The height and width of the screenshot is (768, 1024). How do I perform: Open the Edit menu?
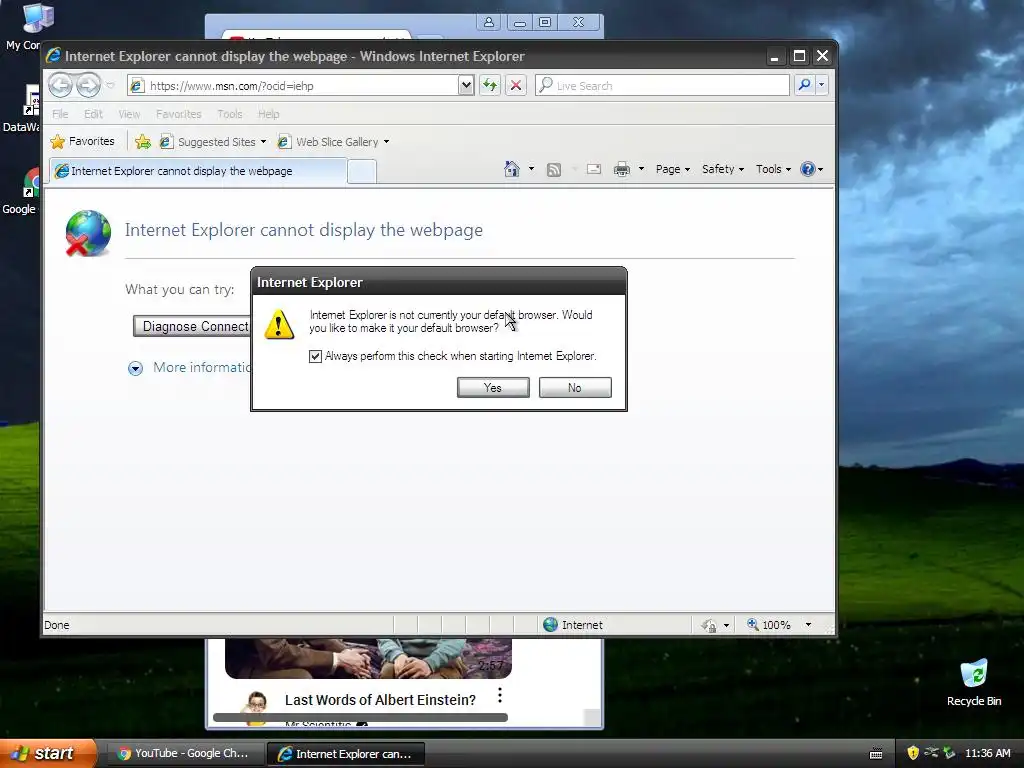point(93,114)
